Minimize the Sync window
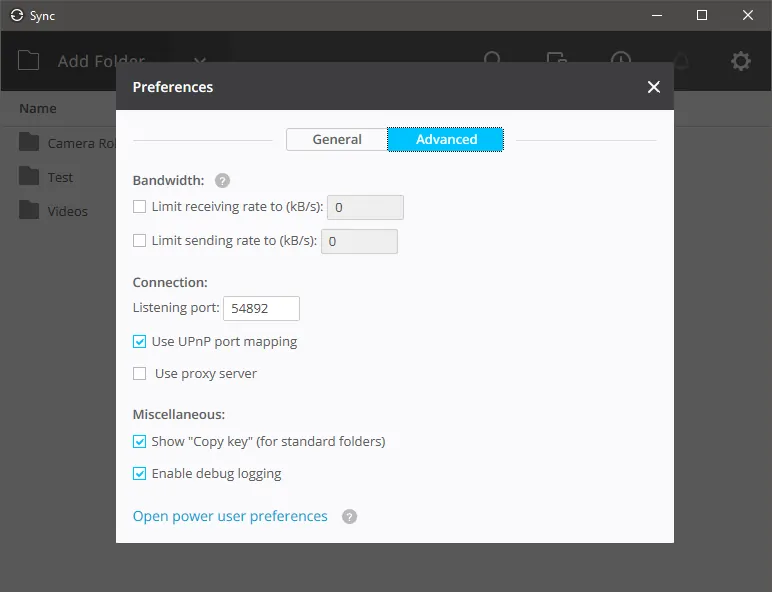772x592 pixels. 657,15
